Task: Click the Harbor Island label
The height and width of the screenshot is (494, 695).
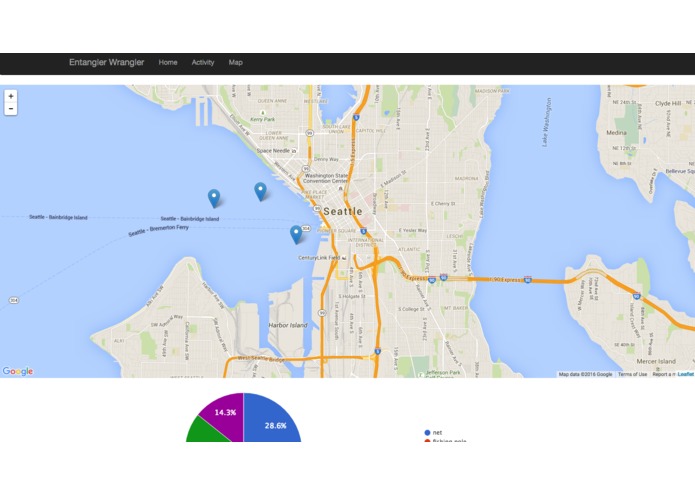Action: (x=288, y=325)
